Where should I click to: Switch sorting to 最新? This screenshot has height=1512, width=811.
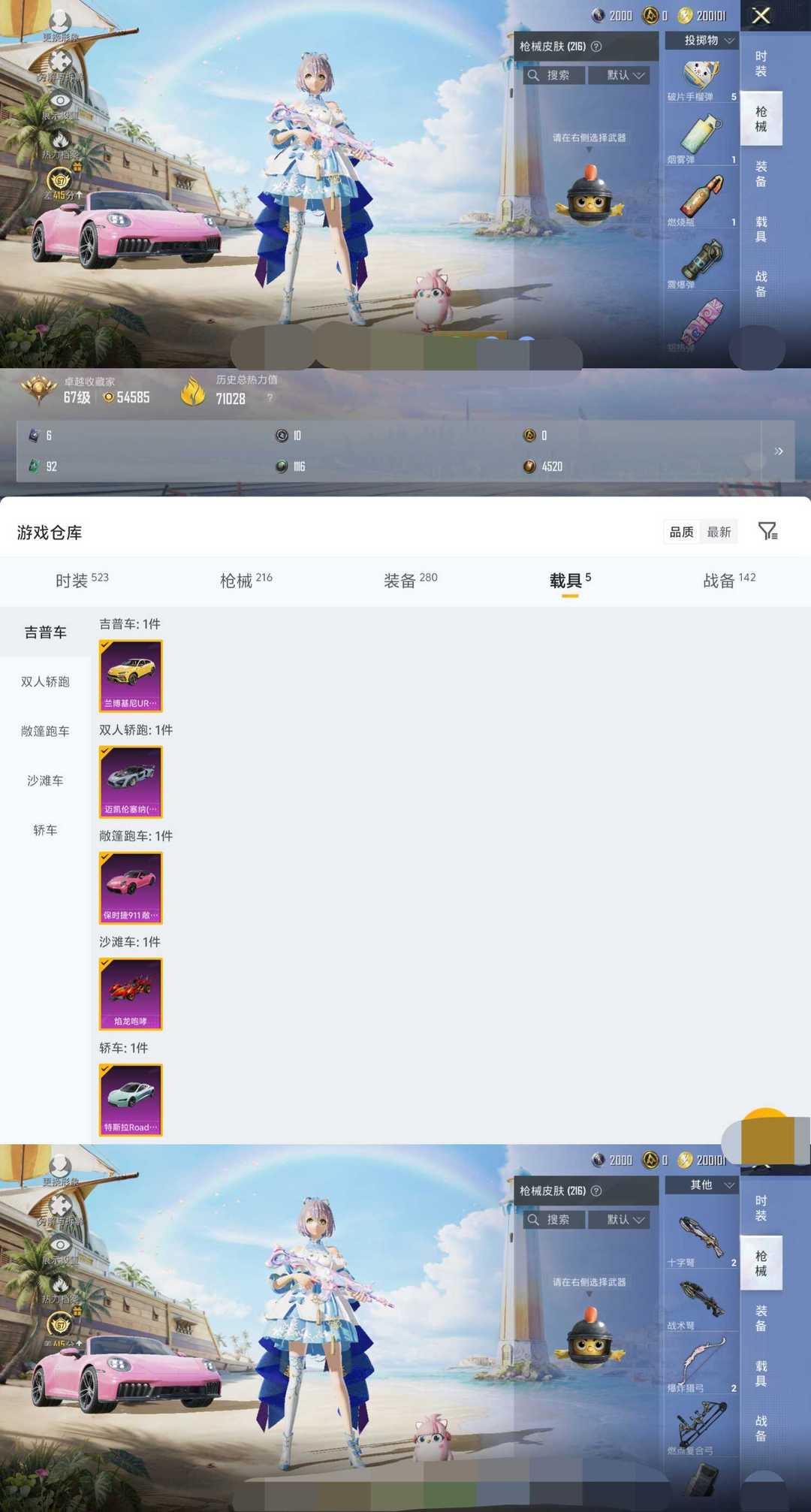719,532
